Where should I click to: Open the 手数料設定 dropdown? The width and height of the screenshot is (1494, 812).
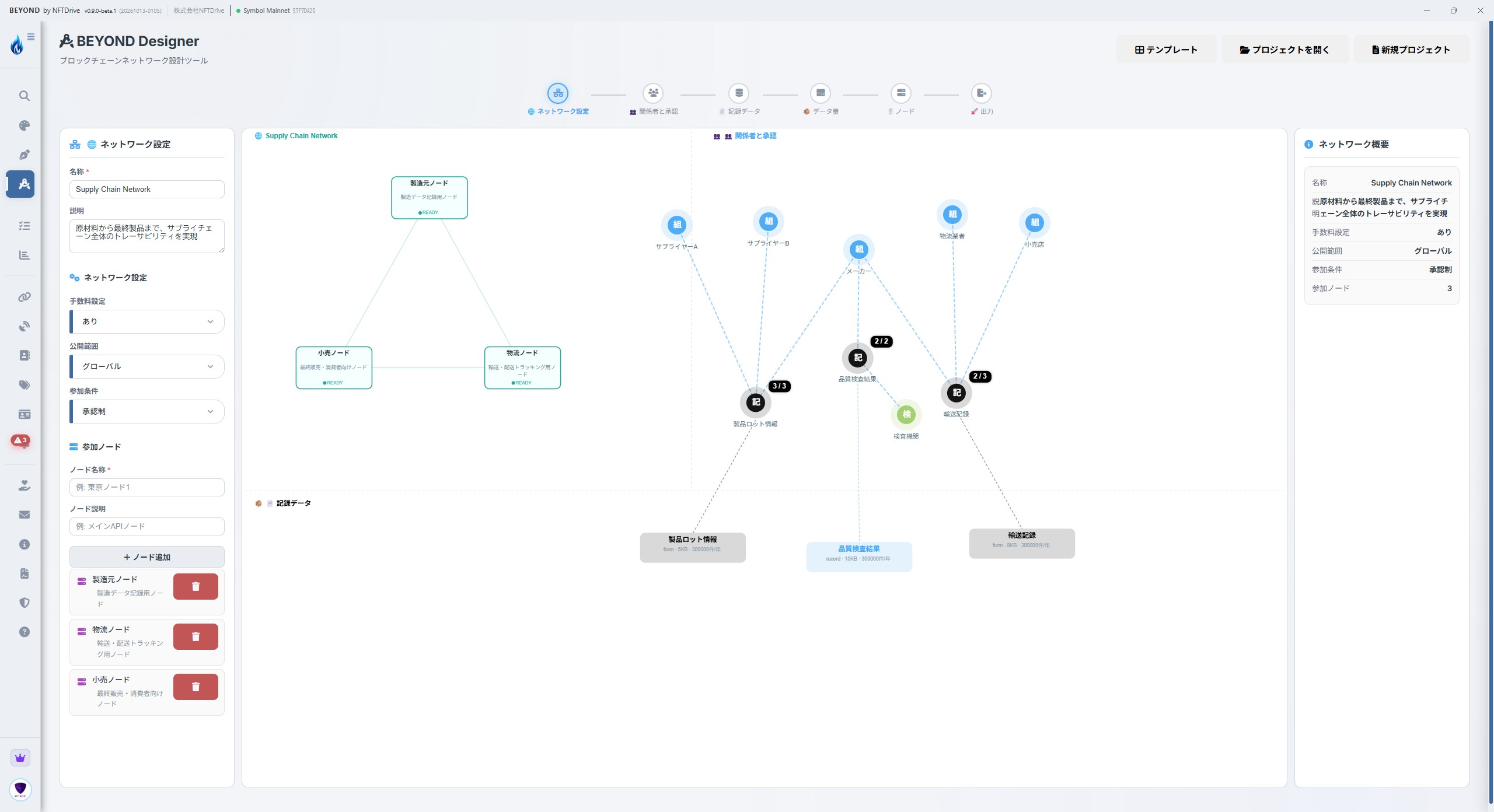tap(147, 321)
